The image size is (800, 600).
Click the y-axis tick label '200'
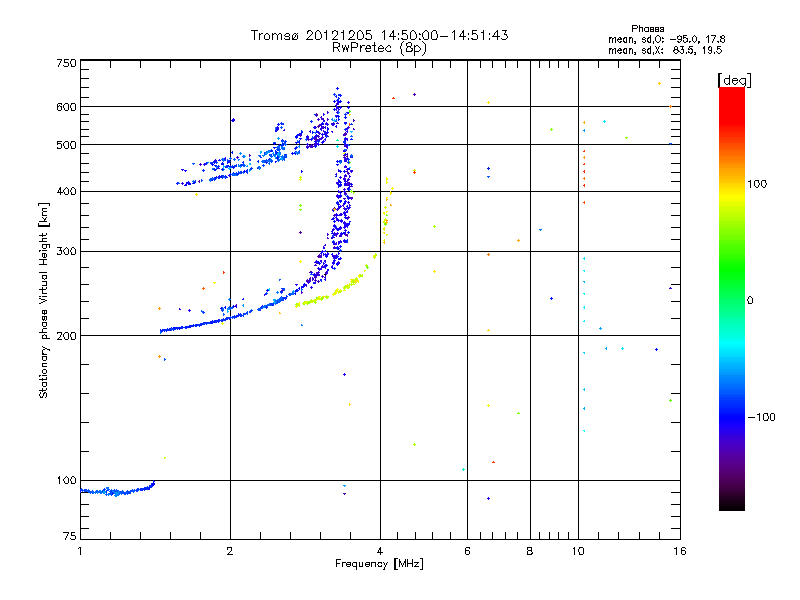point(67,336)
